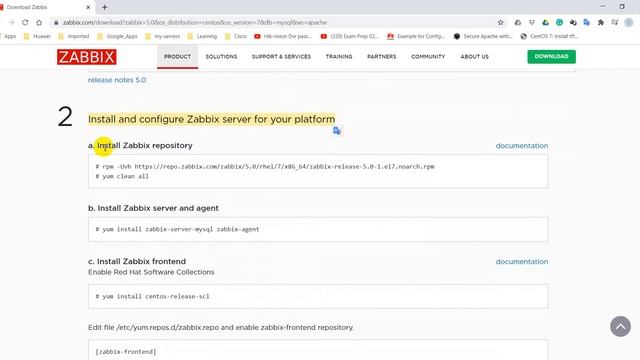Open the release notes 5.0 link

(x=117, y=80)
